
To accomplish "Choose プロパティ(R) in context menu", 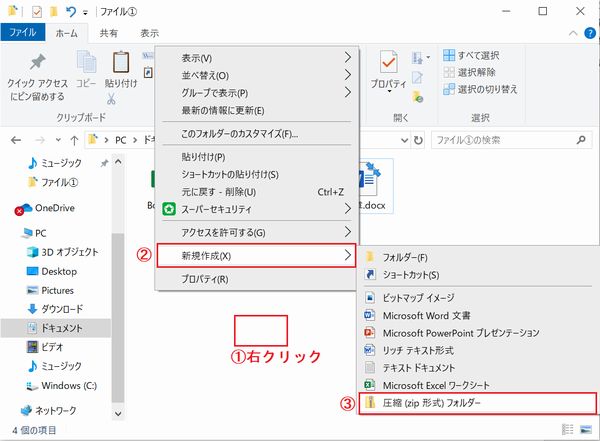I will pyautogui.click(x=256, y=279).
